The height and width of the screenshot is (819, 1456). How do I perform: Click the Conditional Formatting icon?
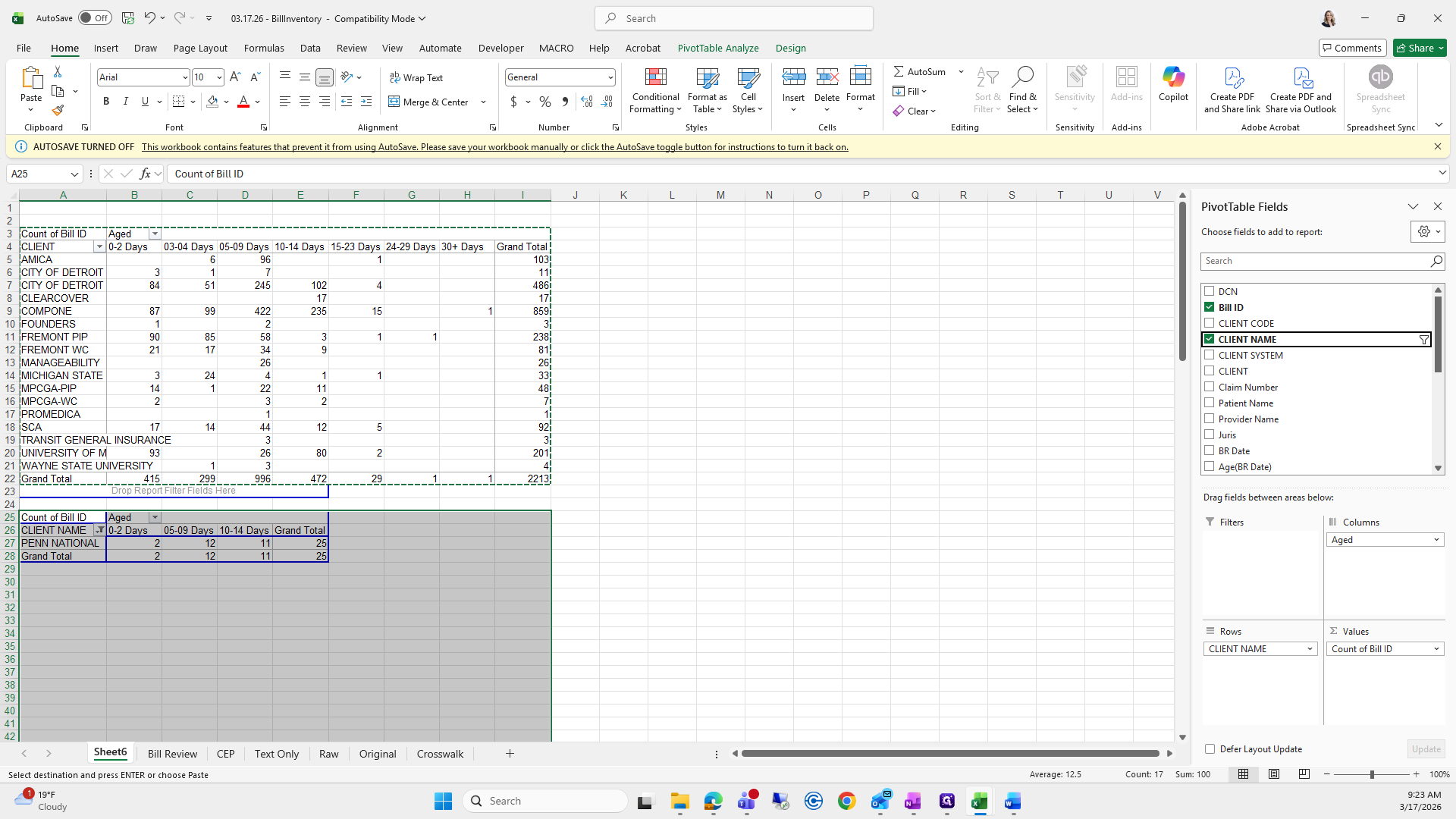(655, 77)
